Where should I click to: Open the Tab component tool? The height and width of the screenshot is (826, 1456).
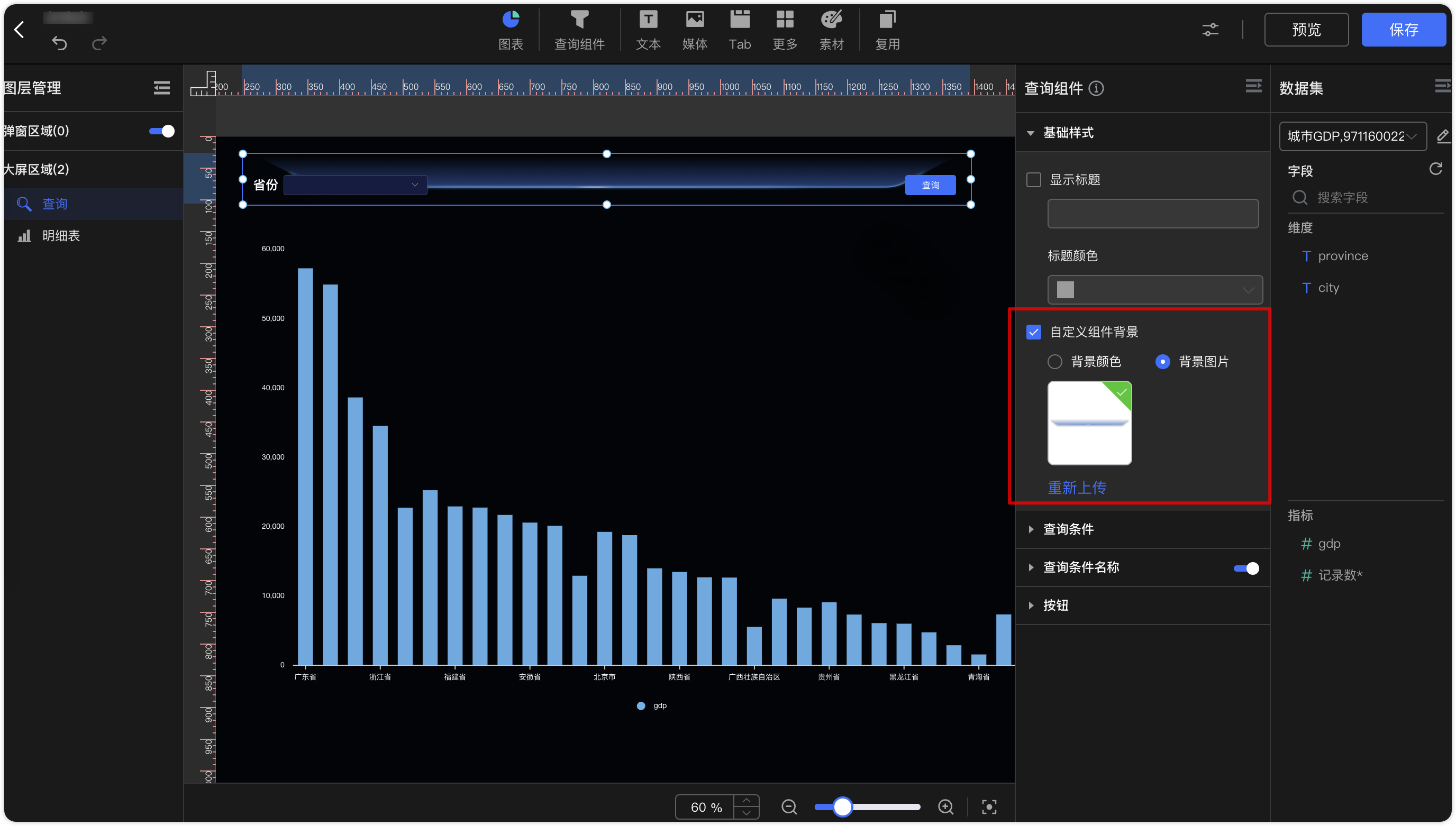[739, 31]
